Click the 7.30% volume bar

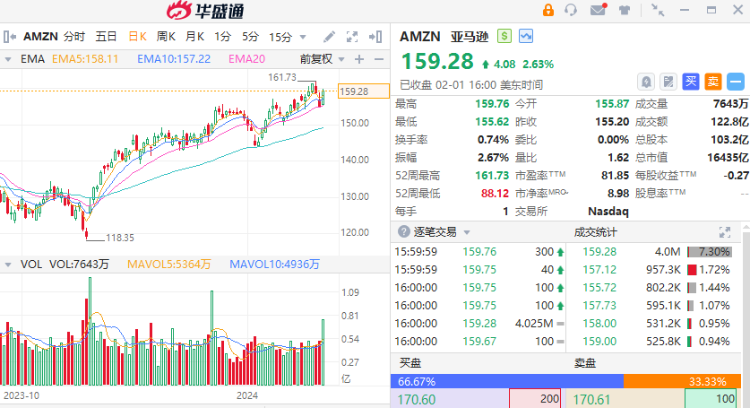pos(709,252)
